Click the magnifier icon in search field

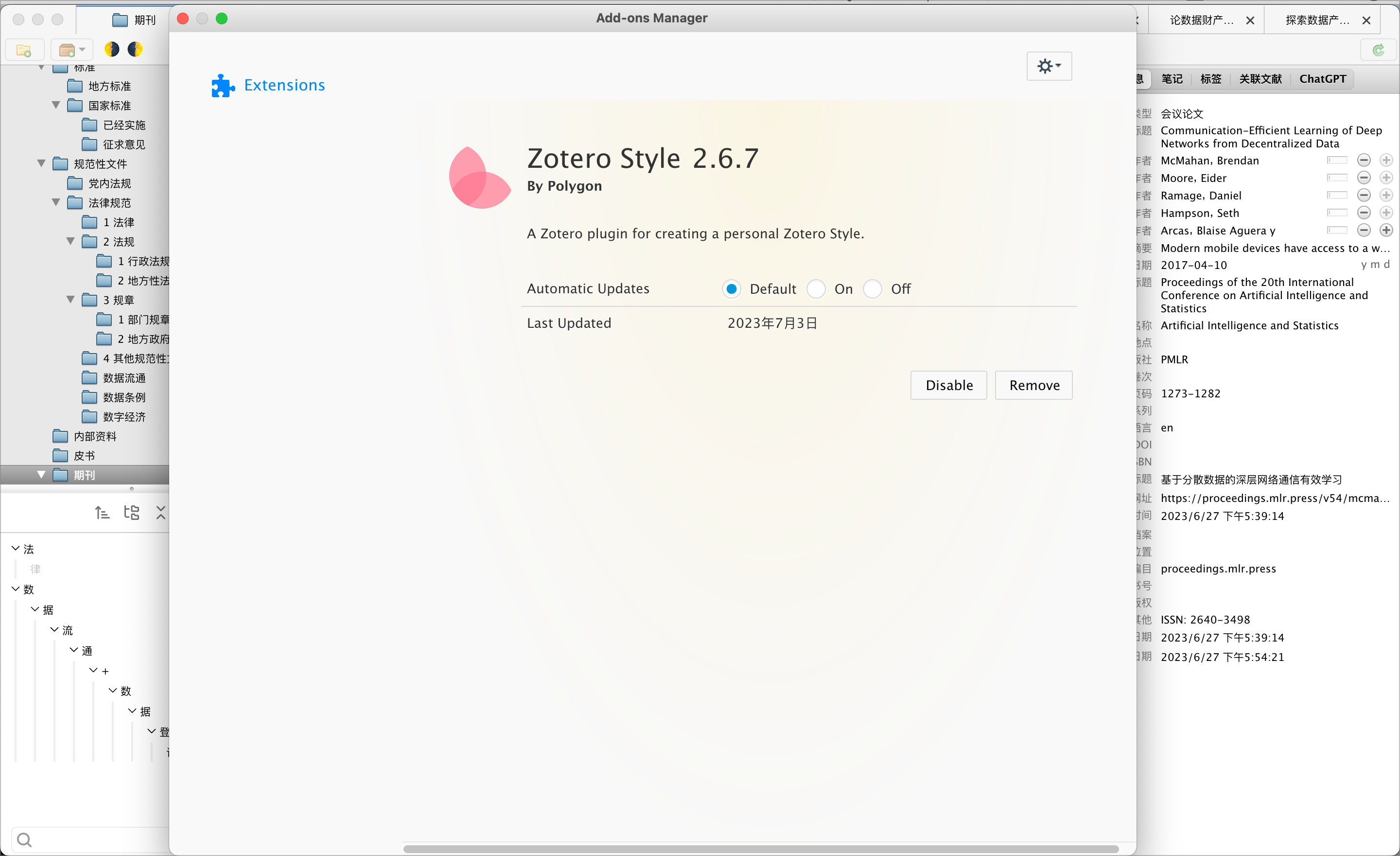pyautogui.click(x=24, y=839)
